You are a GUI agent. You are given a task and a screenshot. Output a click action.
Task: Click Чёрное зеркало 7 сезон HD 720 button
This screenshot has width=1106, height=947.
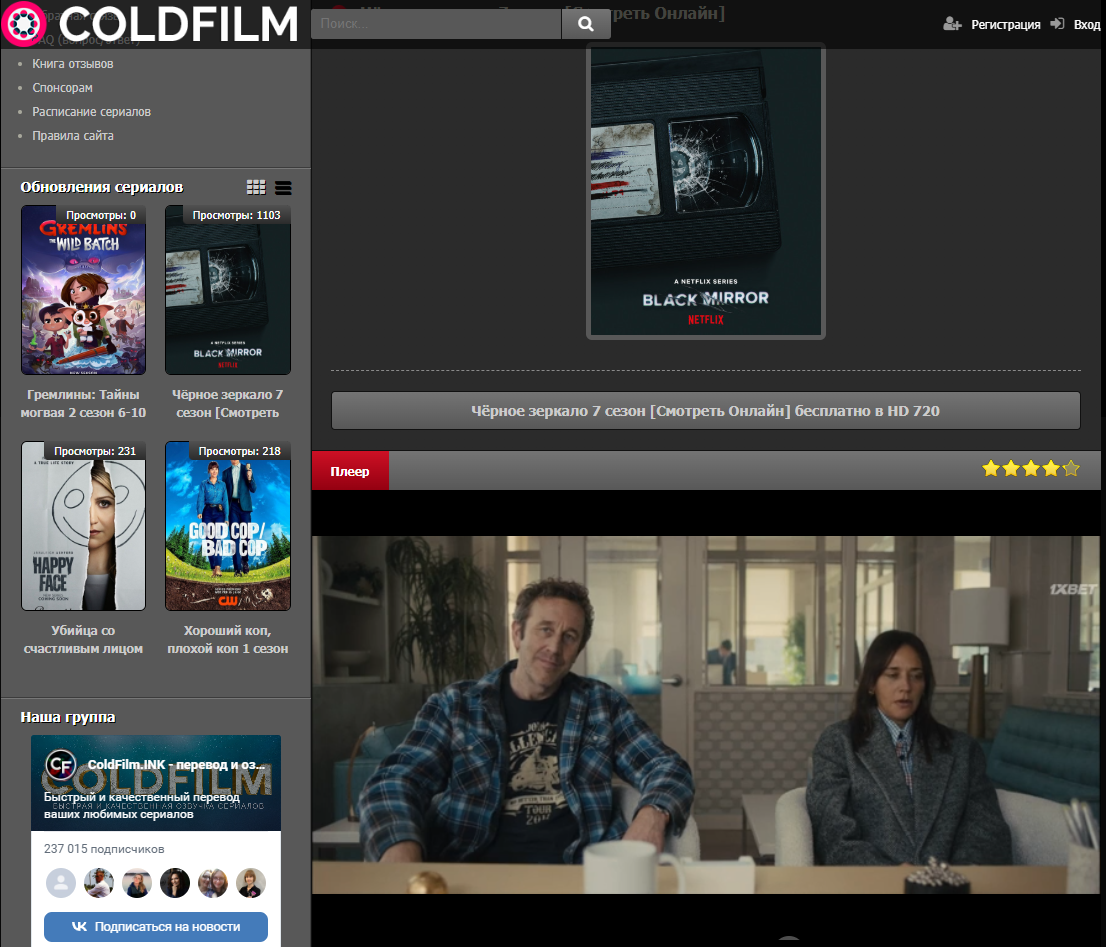click(705, 410)
